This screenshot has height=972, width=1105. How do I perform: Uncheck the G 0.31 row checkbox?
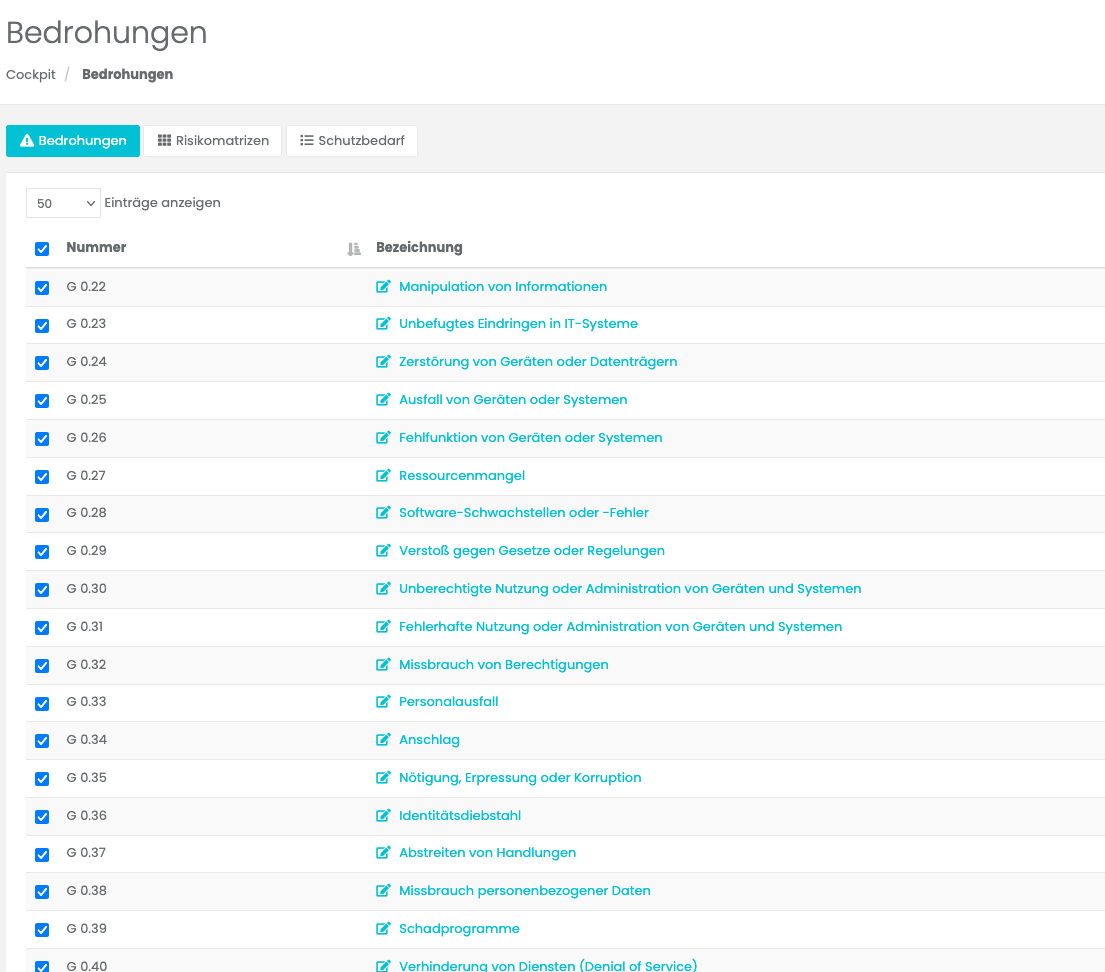coord(42,627)
